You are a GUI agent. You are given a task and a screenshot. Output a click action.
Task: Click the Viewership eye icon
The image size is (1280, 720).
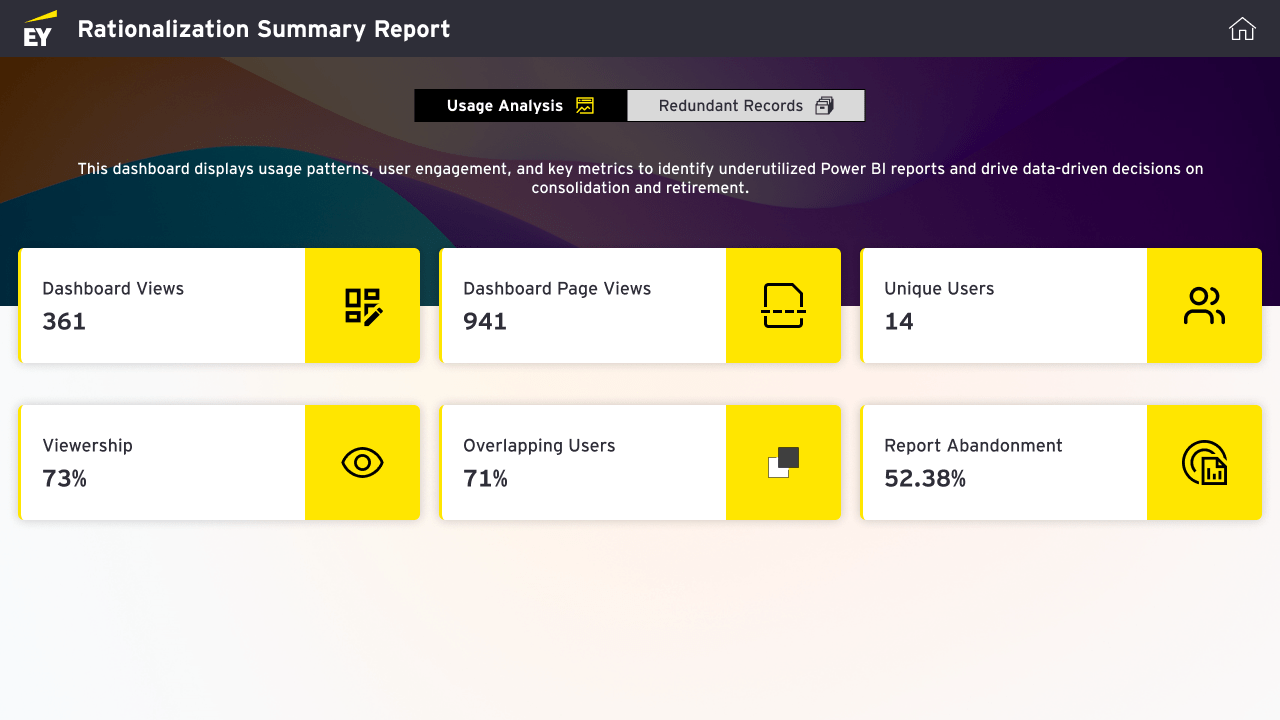[x=362, y=463]
